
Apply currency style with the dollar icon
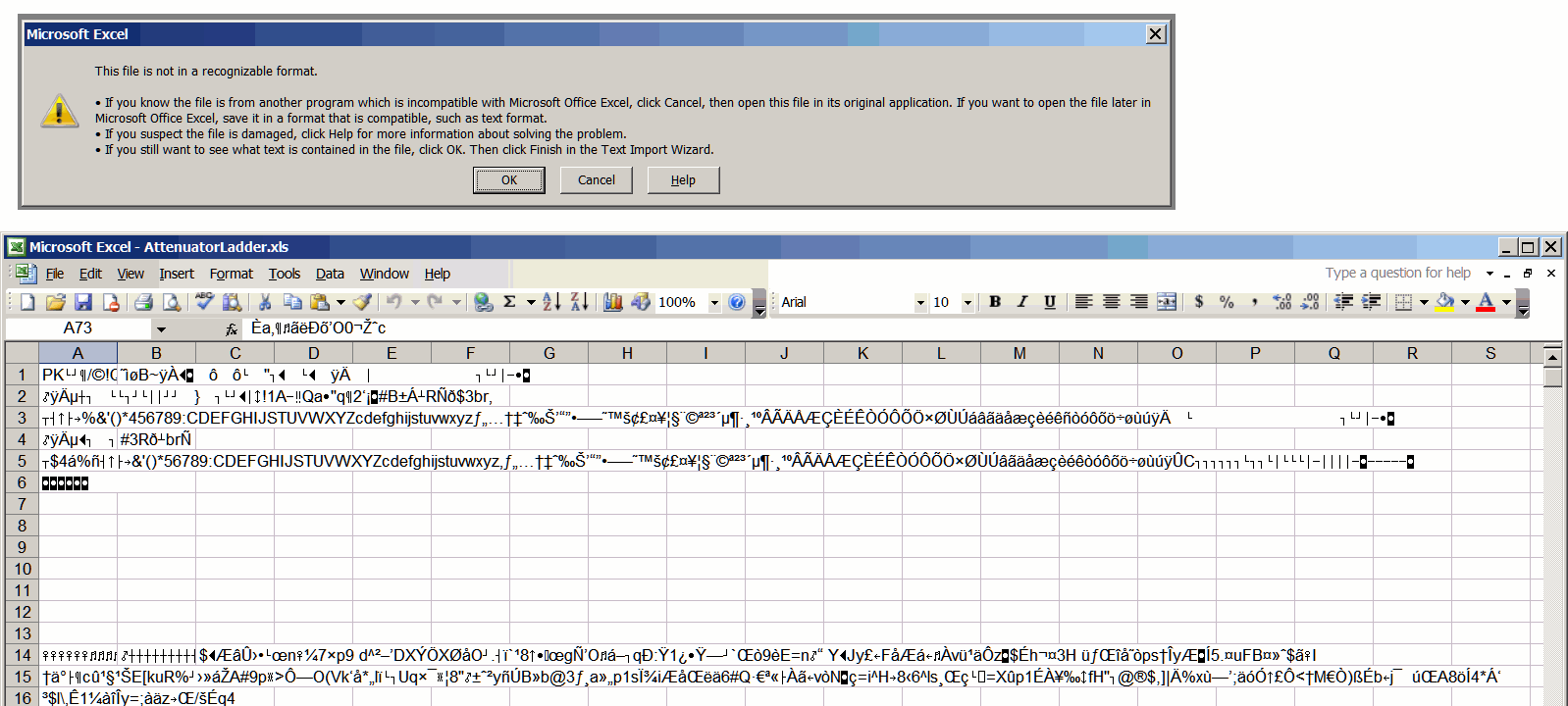click(x=1199, y=302)
